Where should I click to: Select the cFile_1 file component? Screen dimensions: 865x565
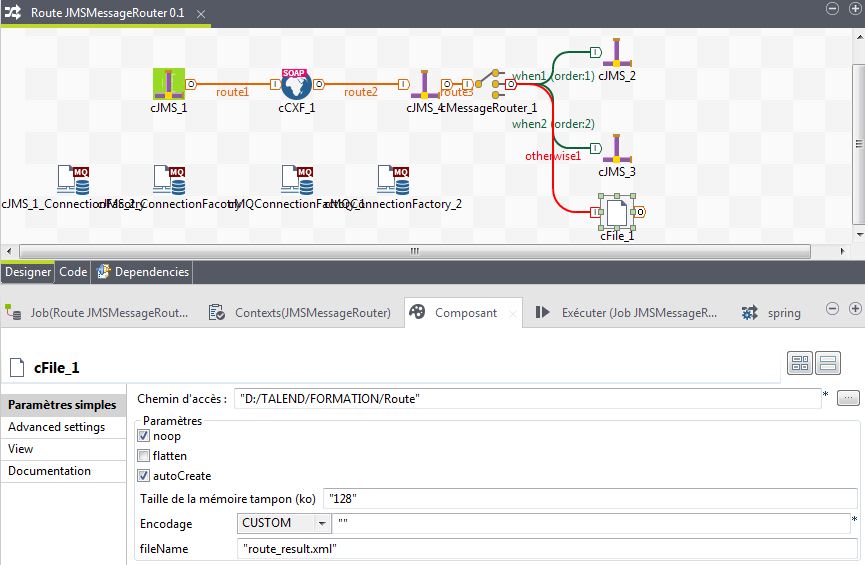click(x=617, y=212)
